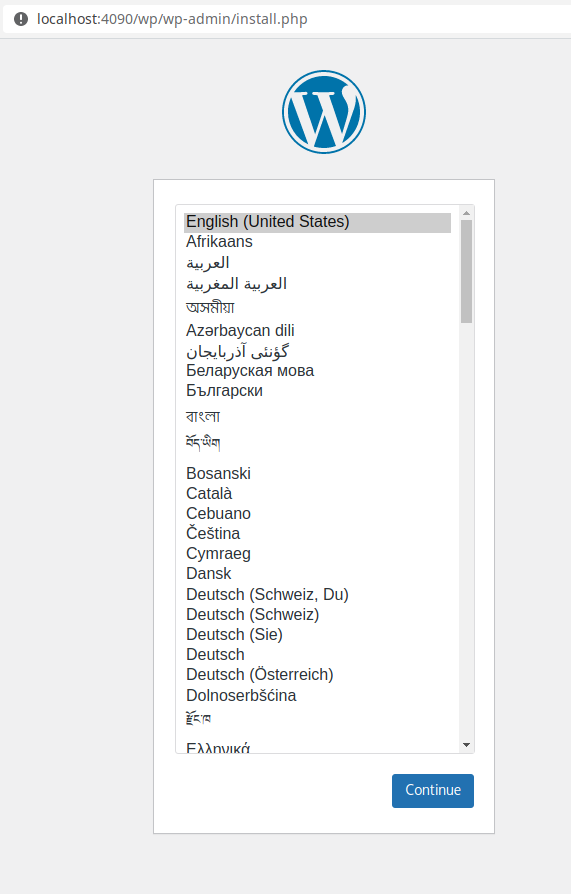Select Bosanski from the list
Image resolution: width=571 pixels, height=894 pixels.
click(x=318, y=474)
